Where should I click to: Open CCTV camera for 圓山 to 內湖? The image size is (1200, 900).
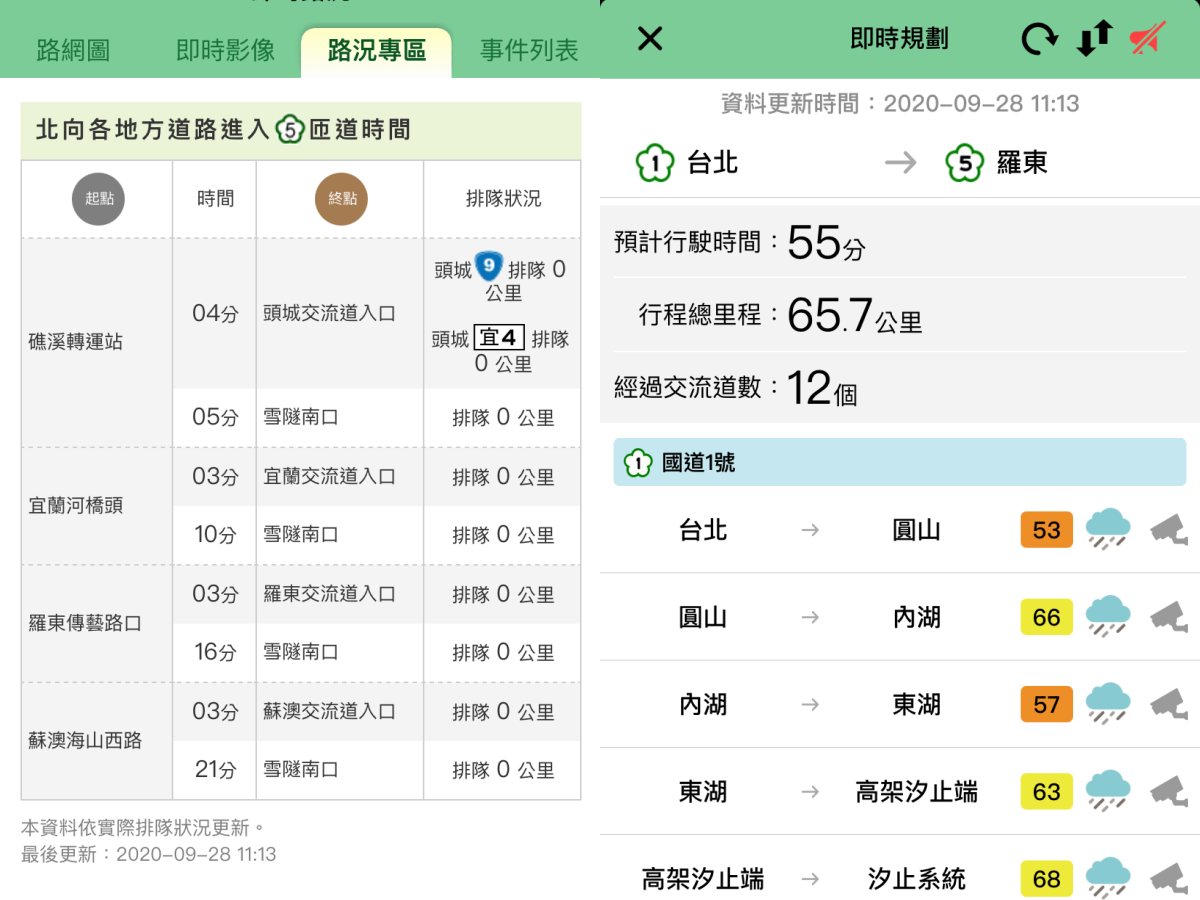(x=1168, y=617)
